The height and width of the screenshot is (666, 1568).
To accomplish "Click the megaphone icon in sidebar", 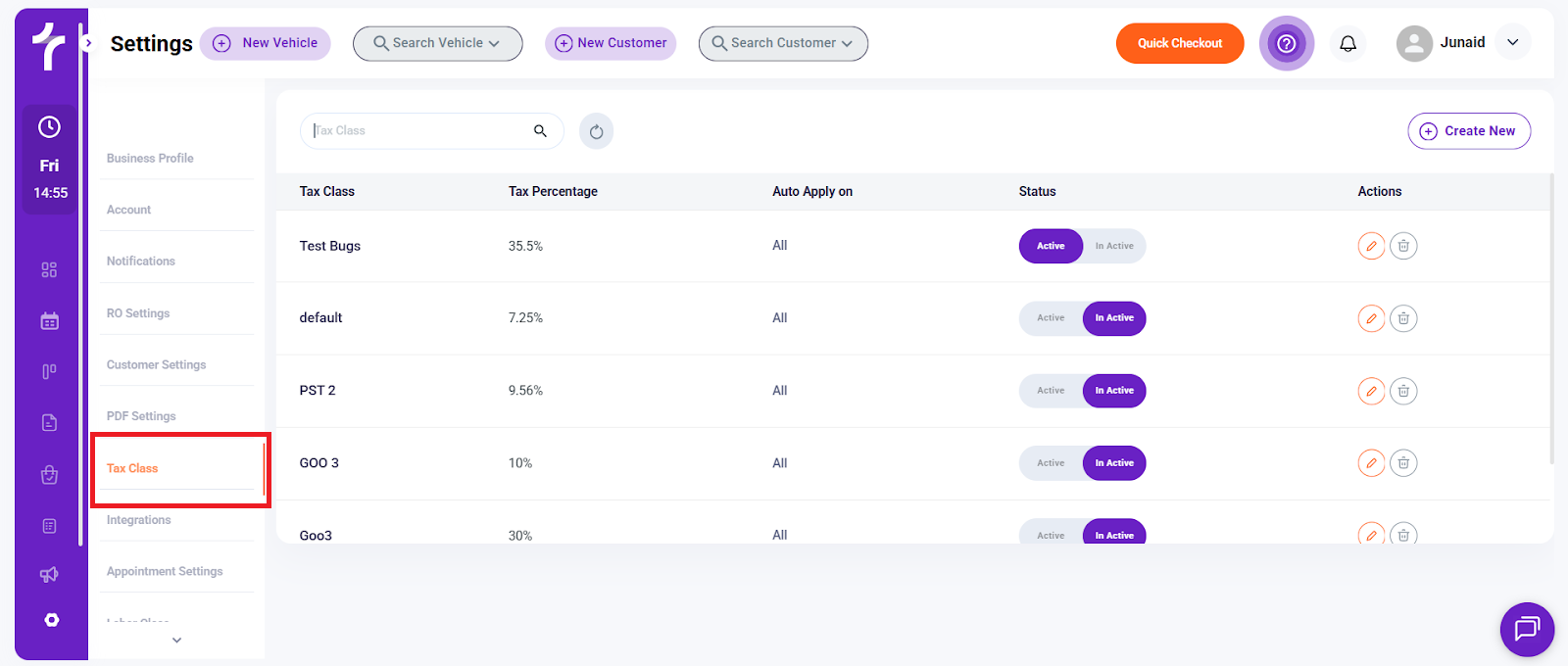I will 50,574.
